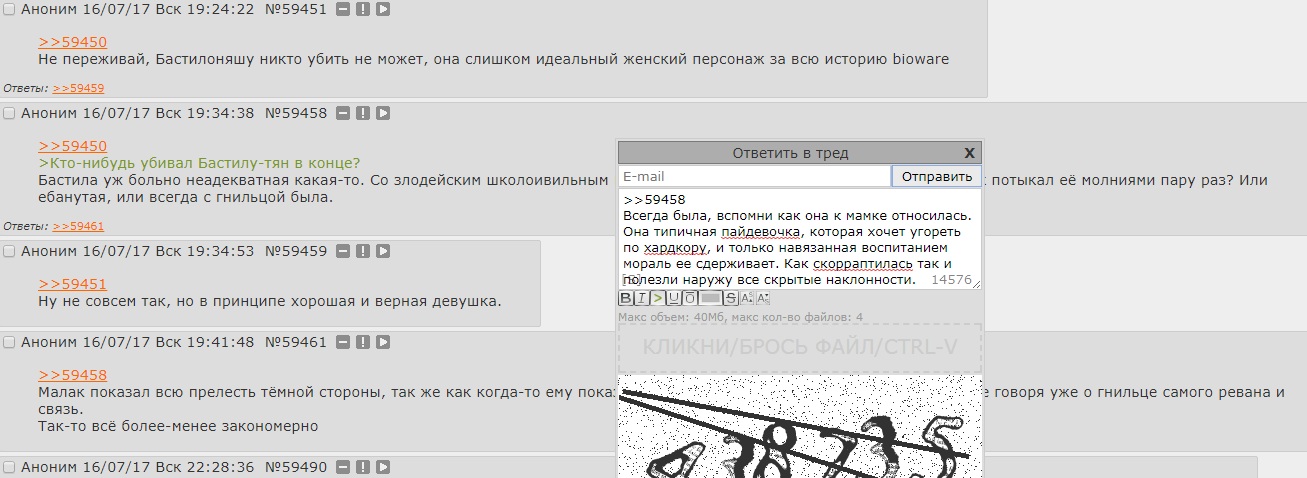Follow reply link >>59461 under post №59458
Screen dimensions: 1307x478
point(78,226)
